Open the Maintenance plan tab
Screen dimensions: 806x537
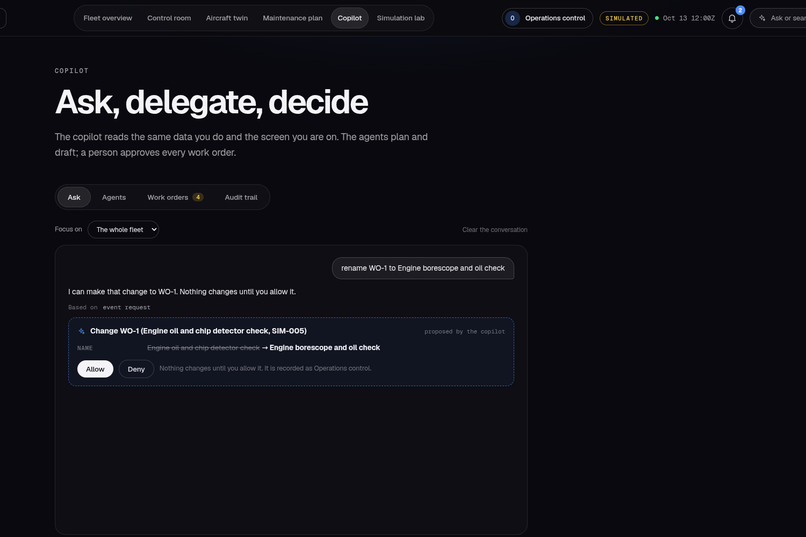coord(292,18)
